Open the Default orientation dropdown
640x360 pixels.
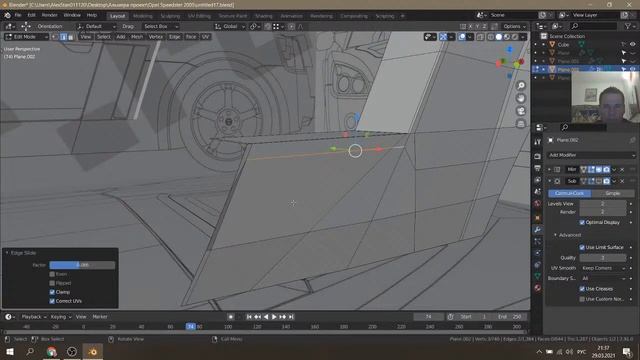point(96,26)
